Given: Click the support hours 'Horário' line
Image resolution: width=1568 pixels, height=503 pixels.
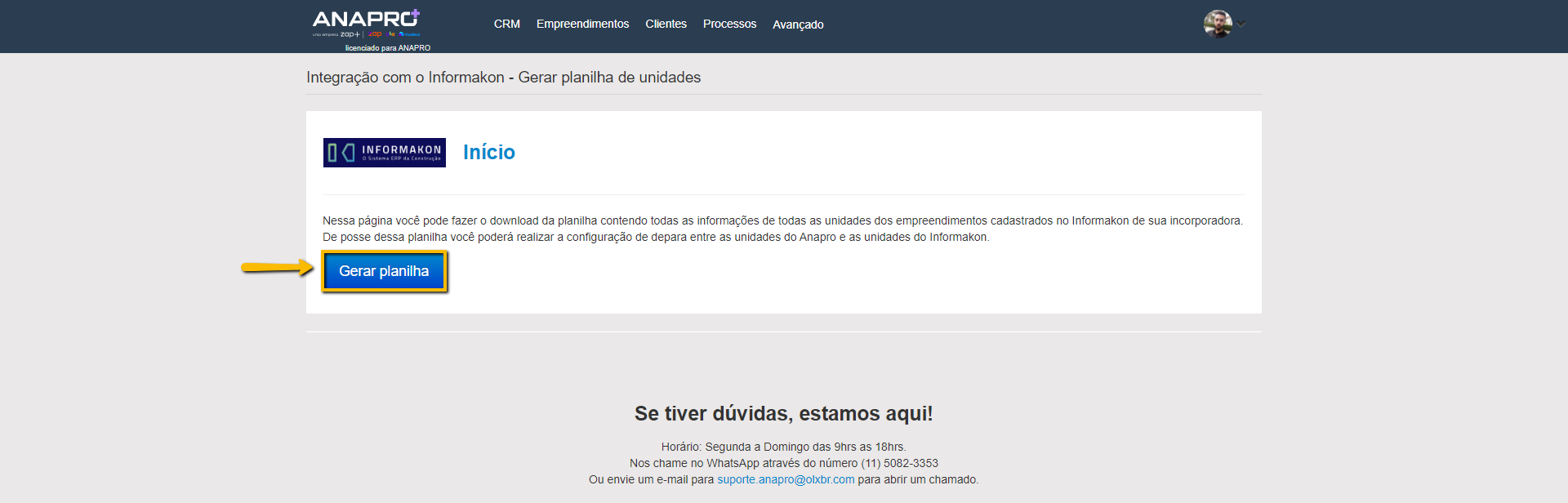Looking at the screenshot, I should 783,447.
